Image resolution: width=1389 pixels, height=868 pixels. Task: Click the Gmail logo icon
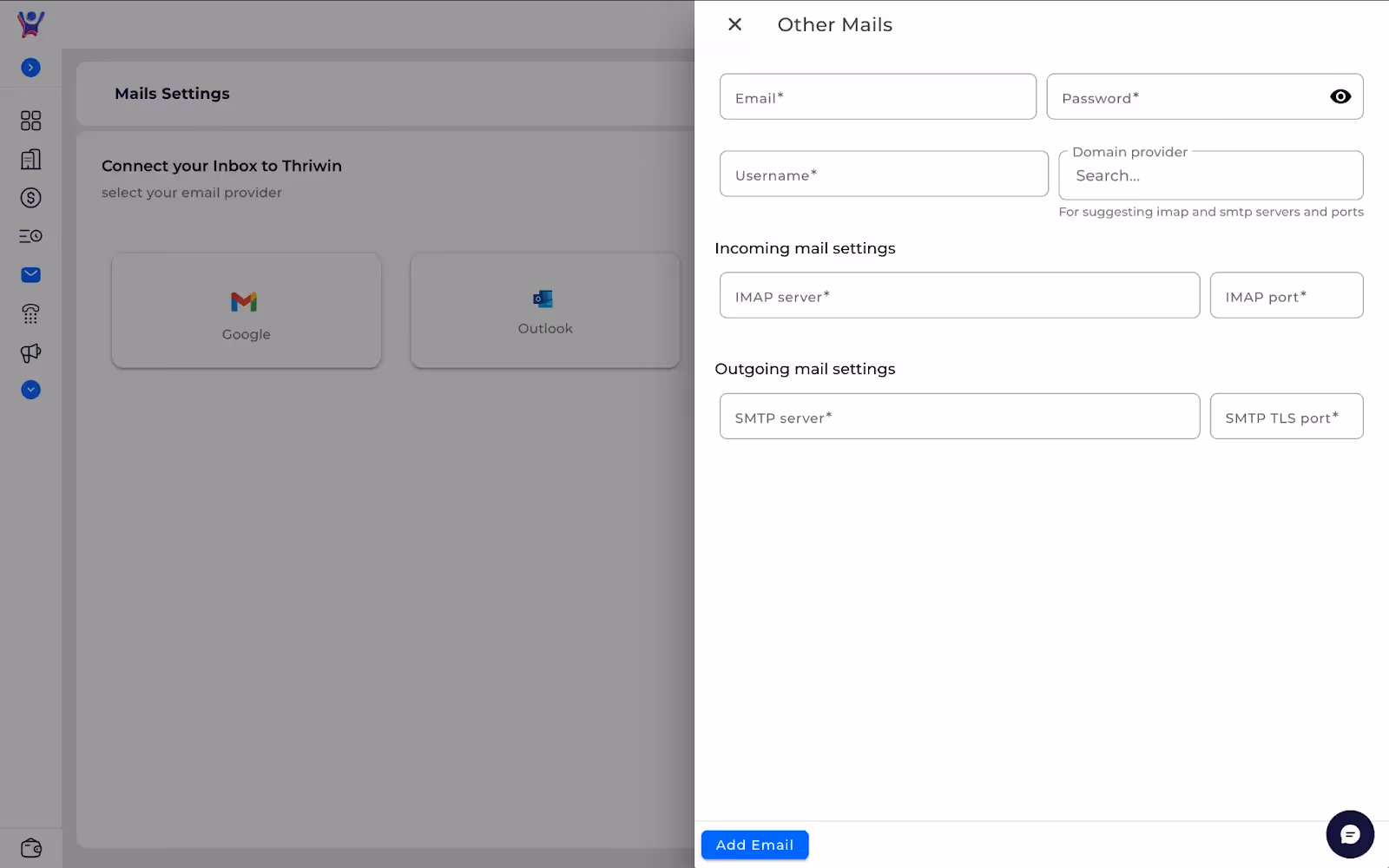pyautogui.click(x=244, y=301)
